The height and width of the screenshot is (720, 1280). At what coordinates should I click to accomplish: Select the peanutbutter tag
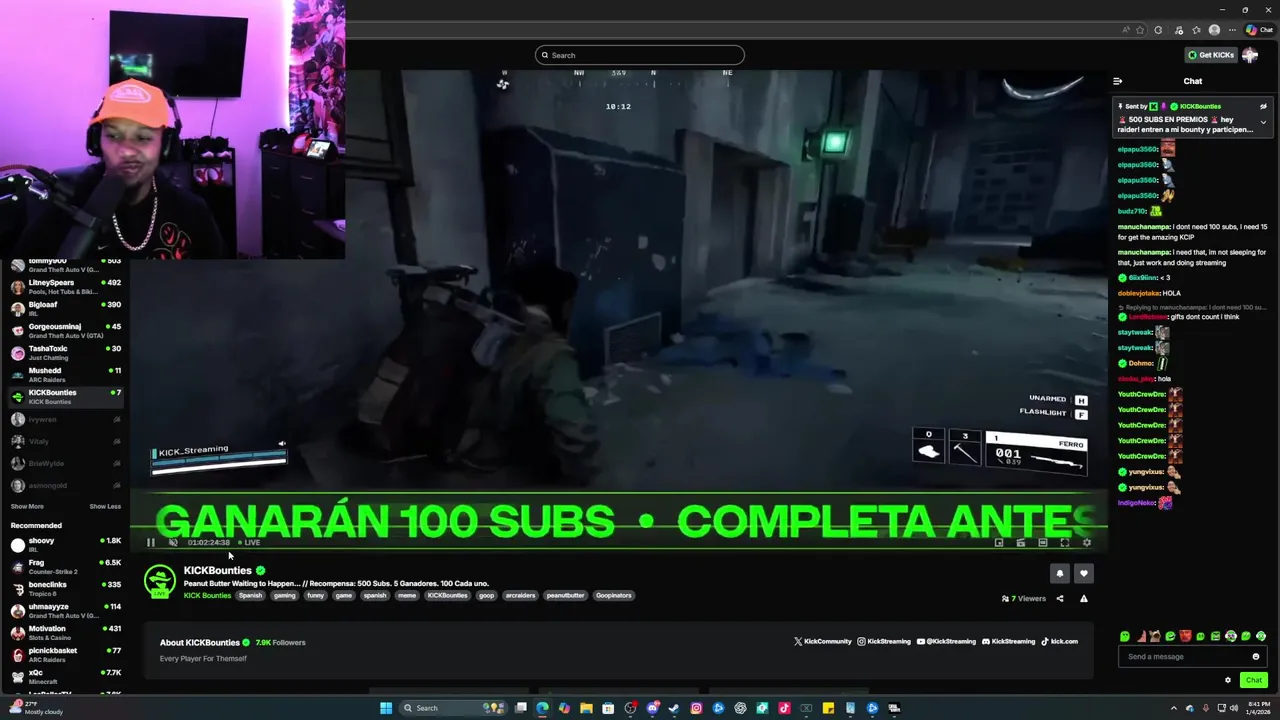[x=565, y=596]
